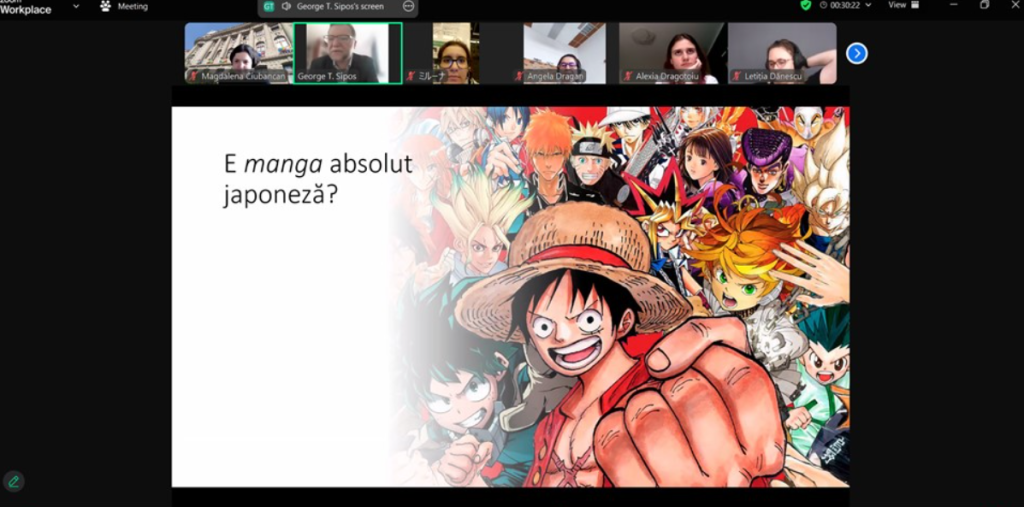The height and width of the screenshot is (507, 1024).
Task: Click the GT avatar badge in share bar
Action: pyautogui.click(x=268, y=7)
